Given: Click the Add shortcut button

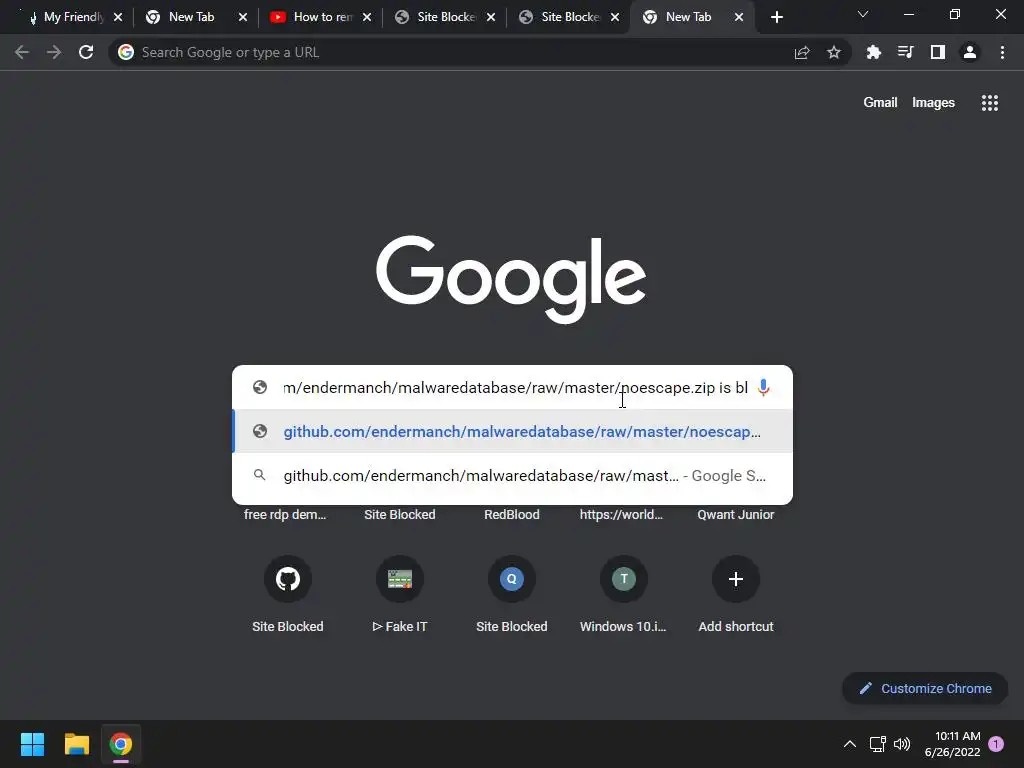Looking at the screenshot, I should [735, 594].
